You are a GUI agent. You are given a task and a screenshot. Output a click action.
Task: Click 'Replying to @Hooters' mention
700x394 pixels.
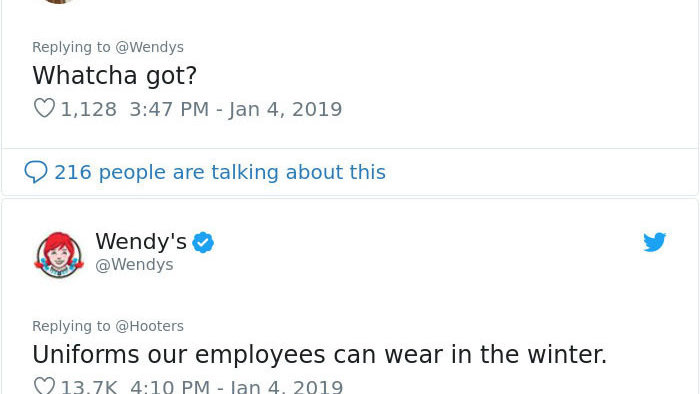[149, 326]
